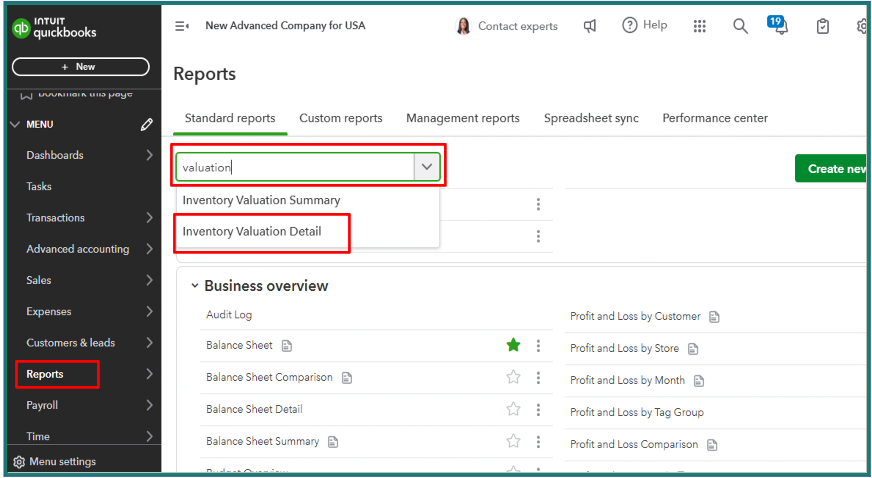
Task: Click the + New button
Action: [80, 67]
